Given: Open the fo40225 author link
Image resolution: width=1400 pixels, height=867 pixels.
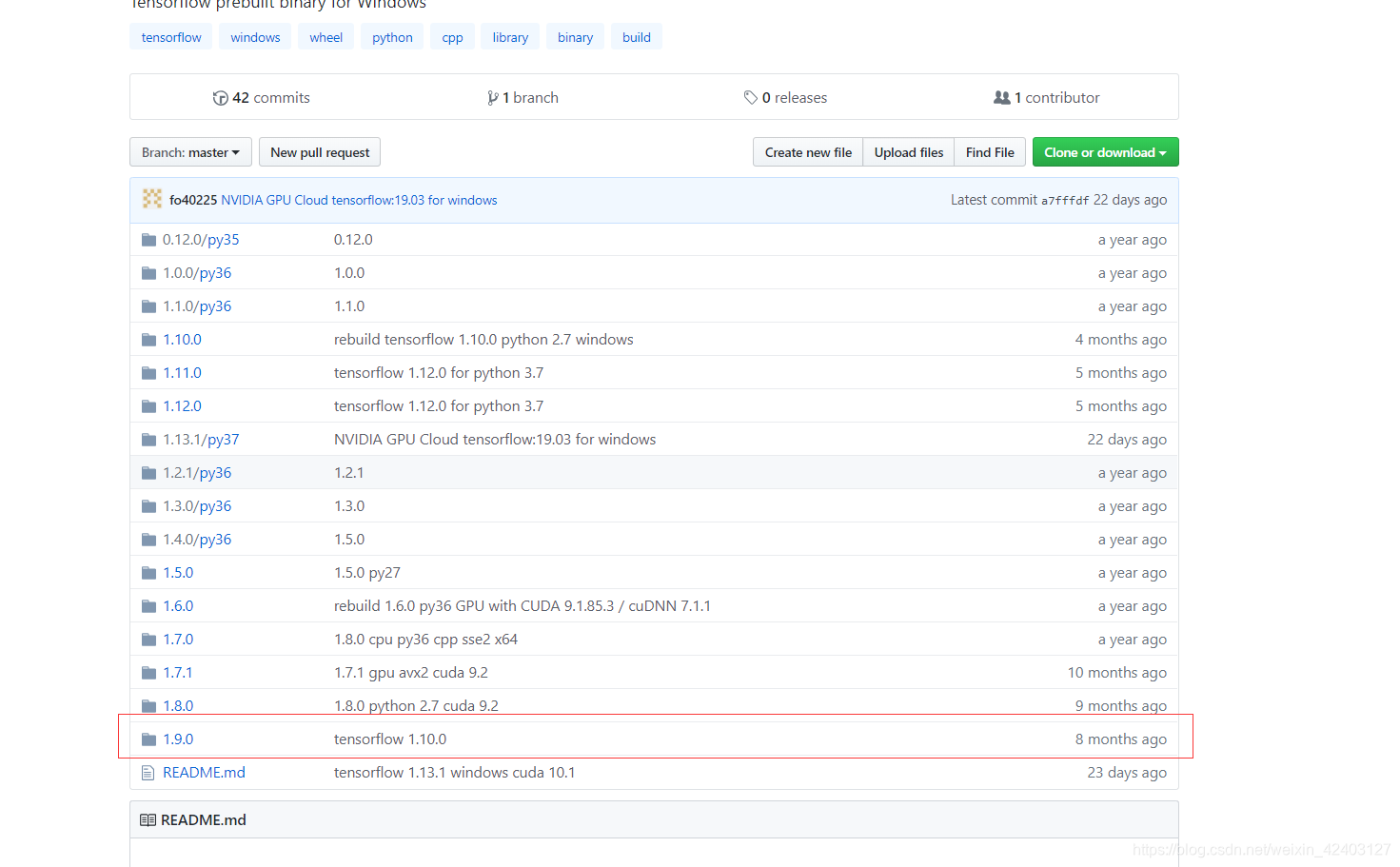Looking at the screenshot, I should (x=193, y=200).
